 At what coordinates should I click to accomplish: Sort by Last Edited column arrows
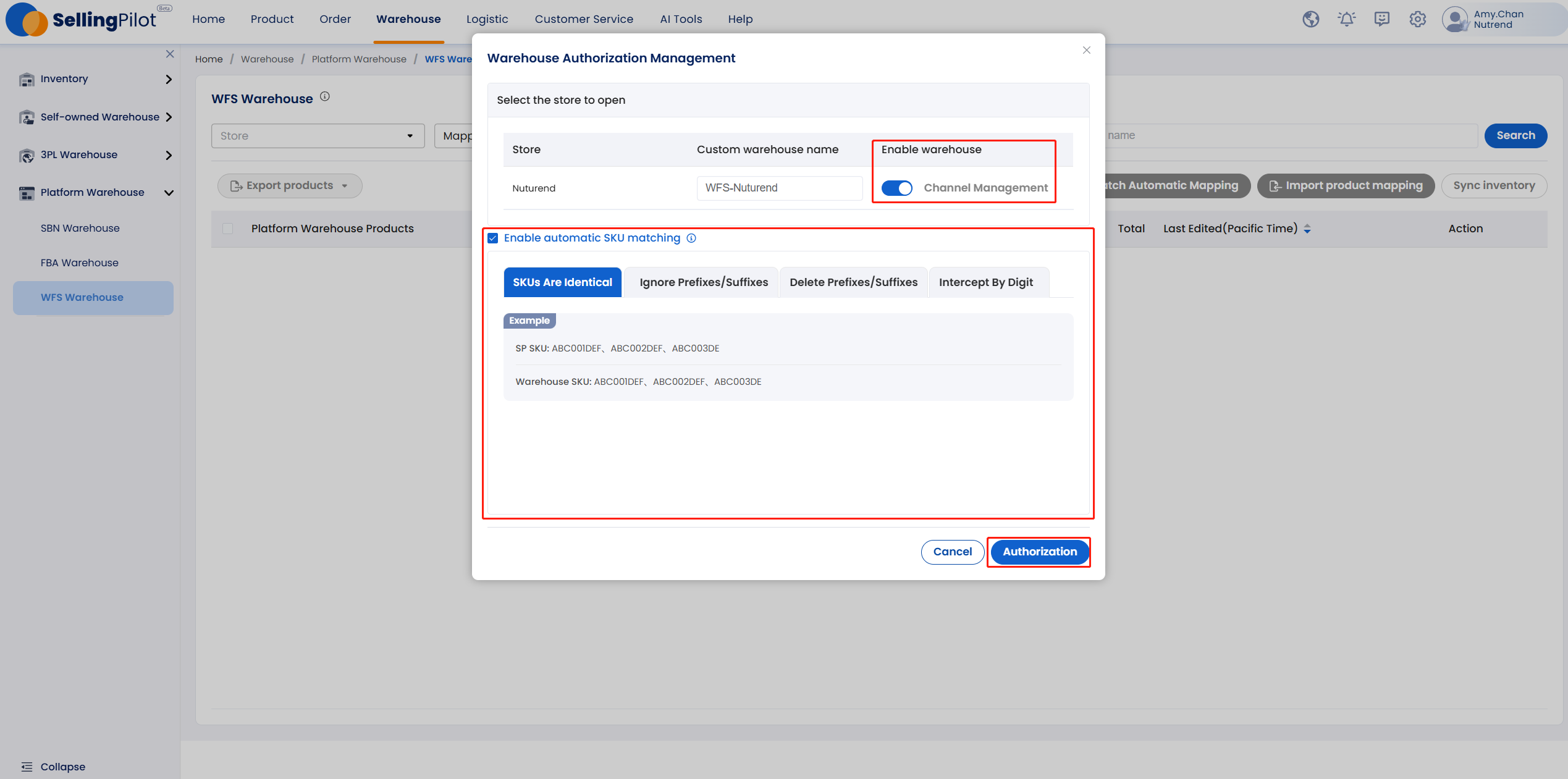point(1307,229)
